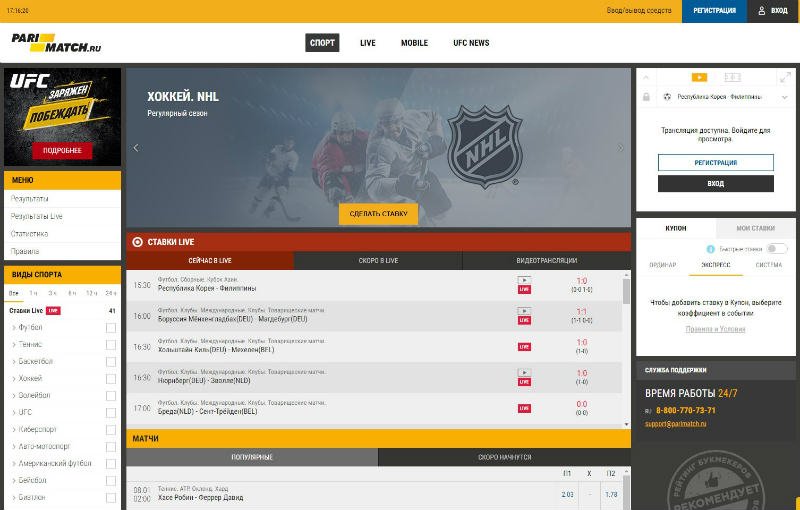Toggle the Быстрые ставки switch

[x=777, y=249]
